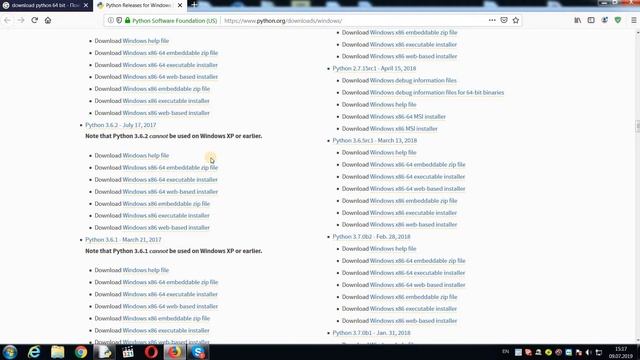
Task: Open the Python 3.7.0b1 - Jan. 31, 2018 release
Action: pyautogui.click(x=371, y=333)
